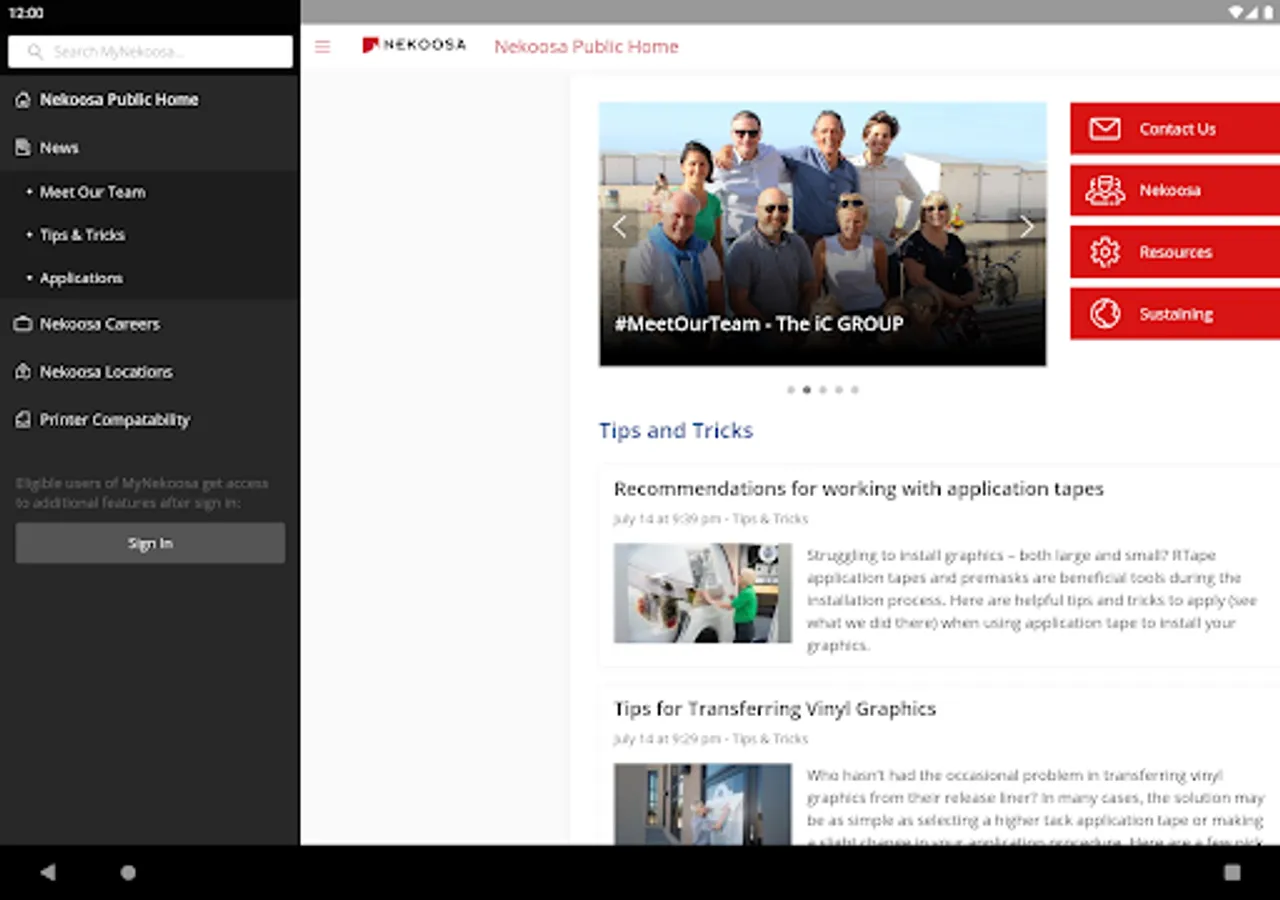The height and width of the screenshot is (900, 1280).
Task: Tap the Android home circle button
Action: (x=128, y=872)
